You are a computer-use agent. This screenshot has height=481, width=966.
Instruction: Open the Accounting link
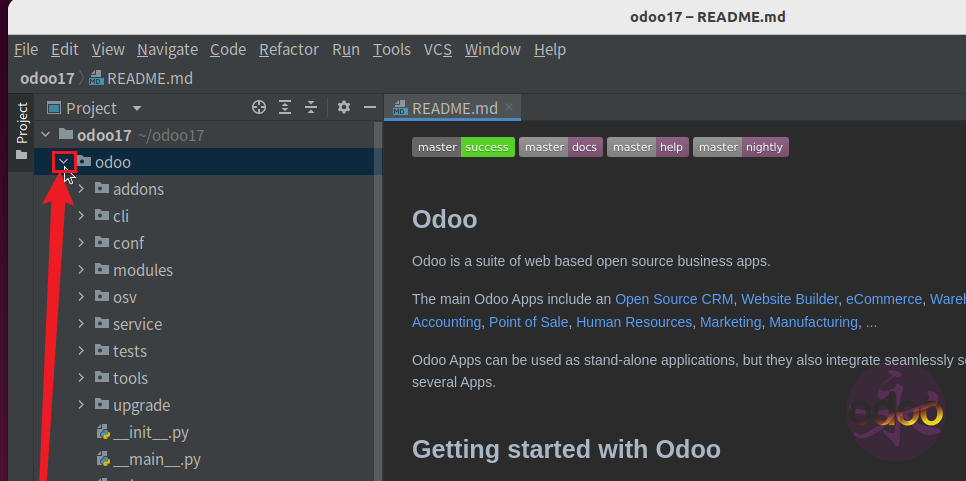[x=446, y=322]
